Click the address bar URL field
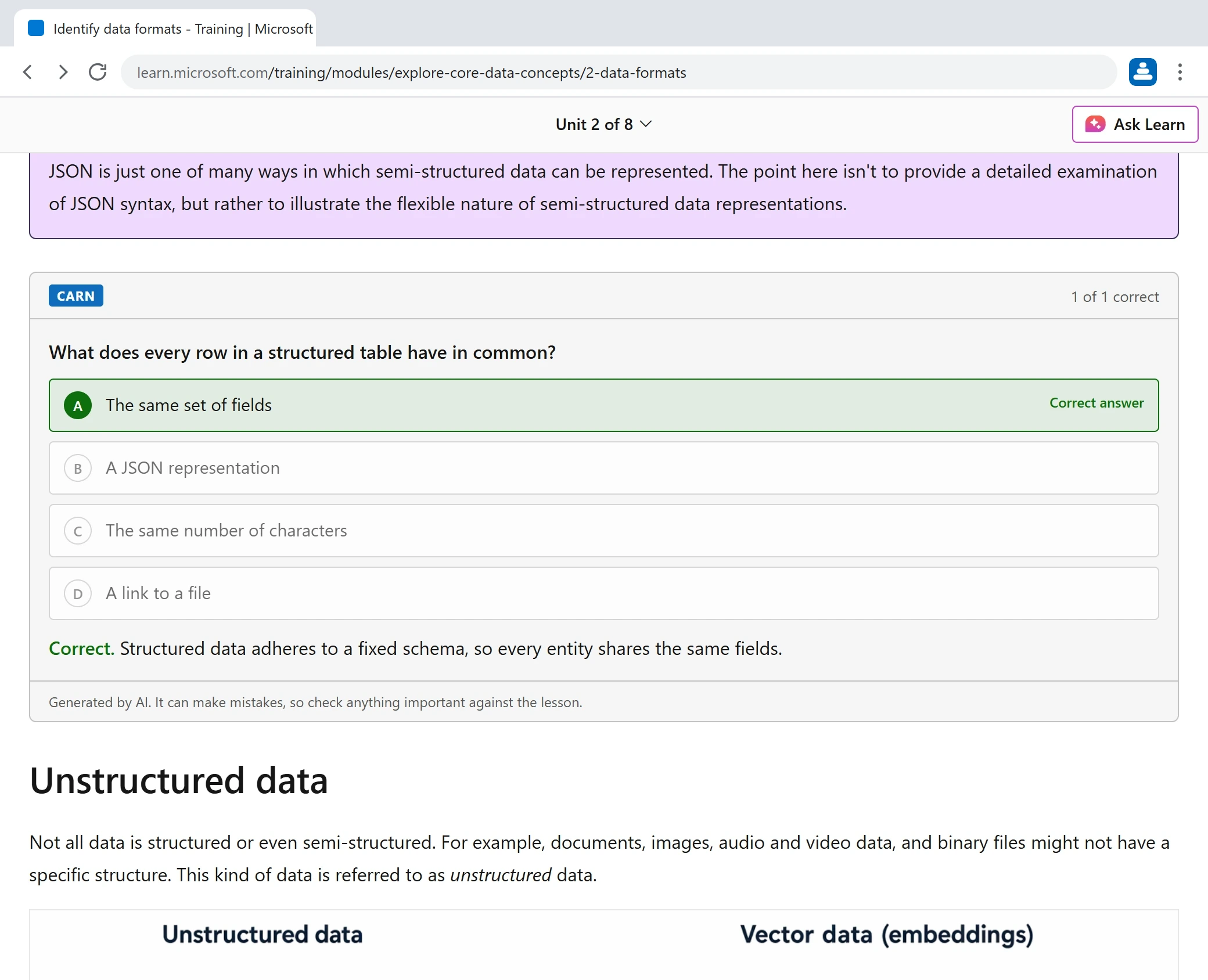This screenshot has height=980, width=1208. click(x=619, y=72)
